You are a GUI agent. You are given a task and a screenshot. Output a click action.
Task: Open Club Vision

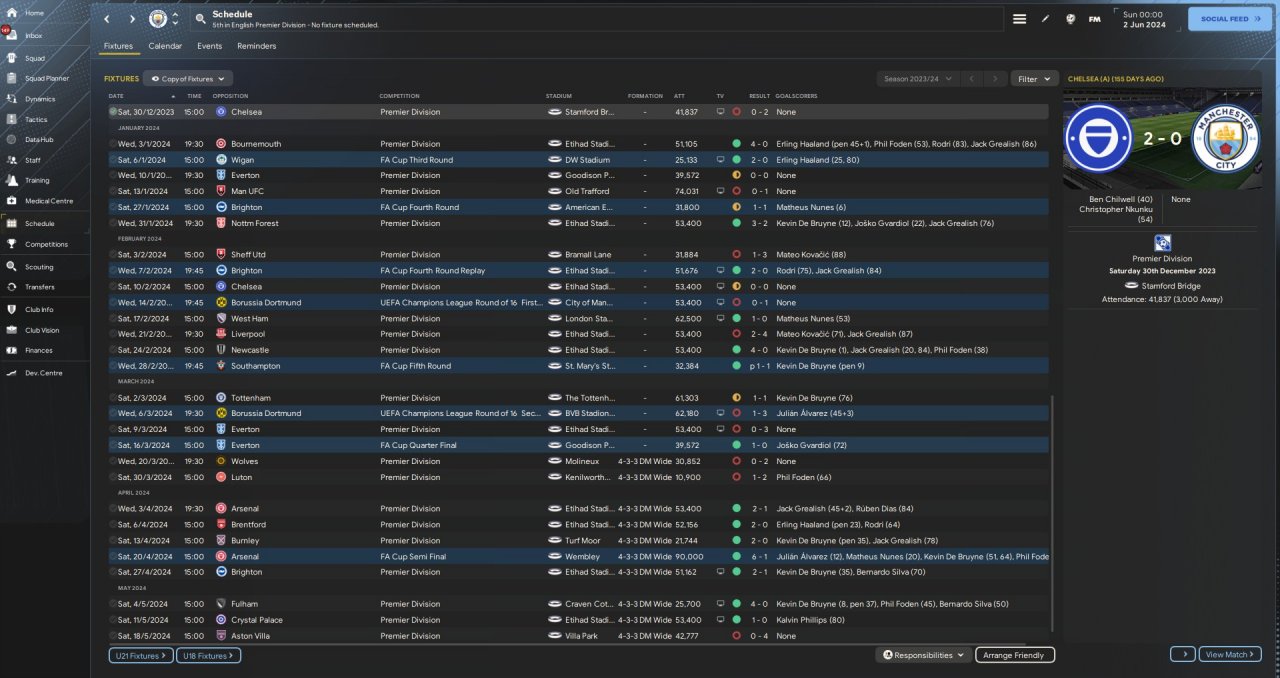coord(42,330)
